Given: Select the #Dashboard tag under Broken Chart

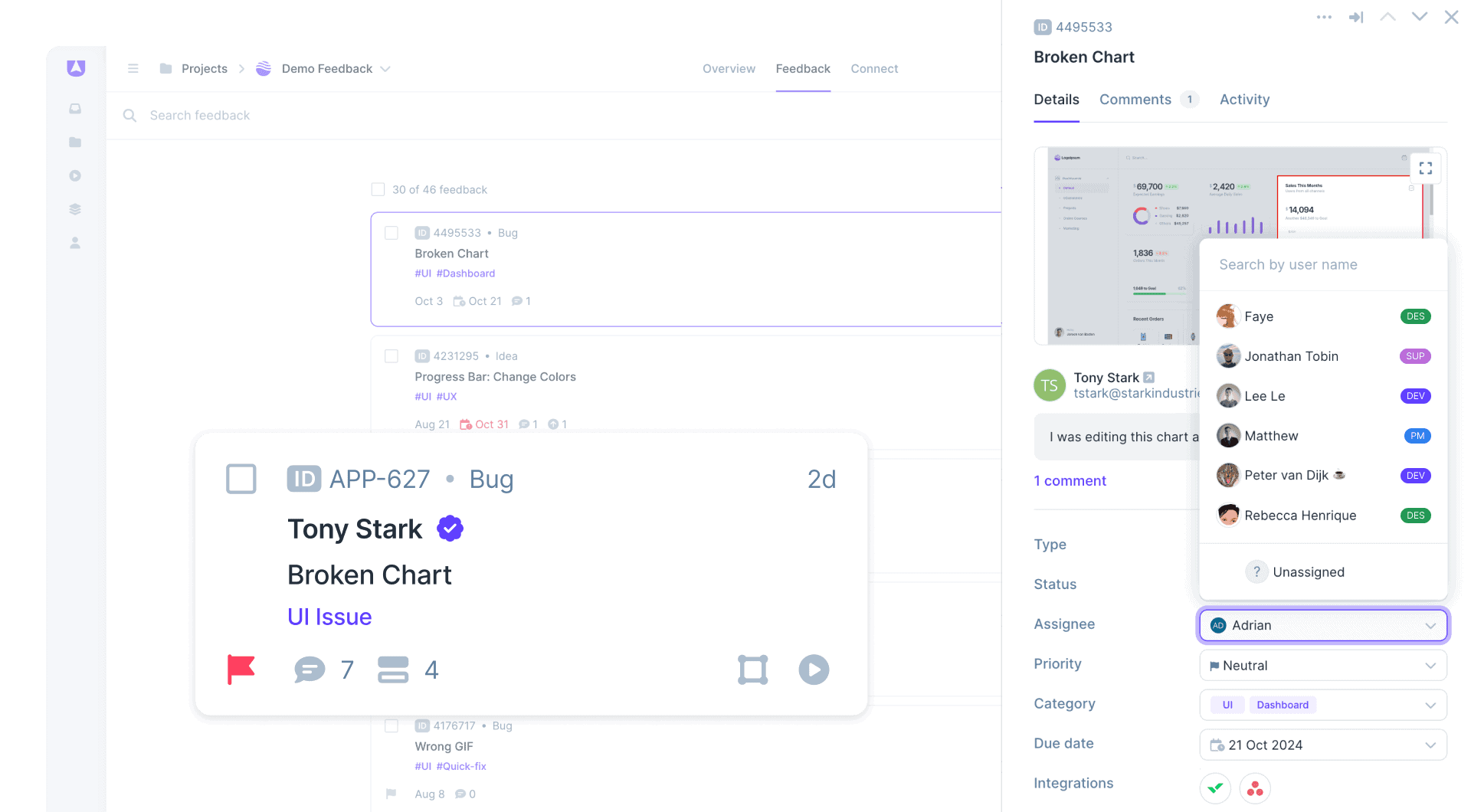Looking at the screenshot, I should point(466,273).
